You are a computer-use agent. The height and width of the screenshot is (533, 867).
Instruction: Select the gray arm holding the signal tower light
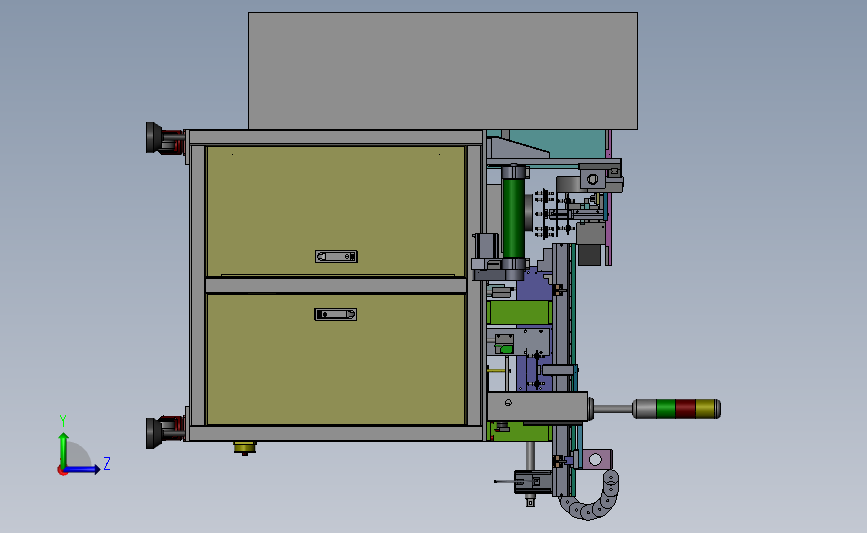pos(537,407)
